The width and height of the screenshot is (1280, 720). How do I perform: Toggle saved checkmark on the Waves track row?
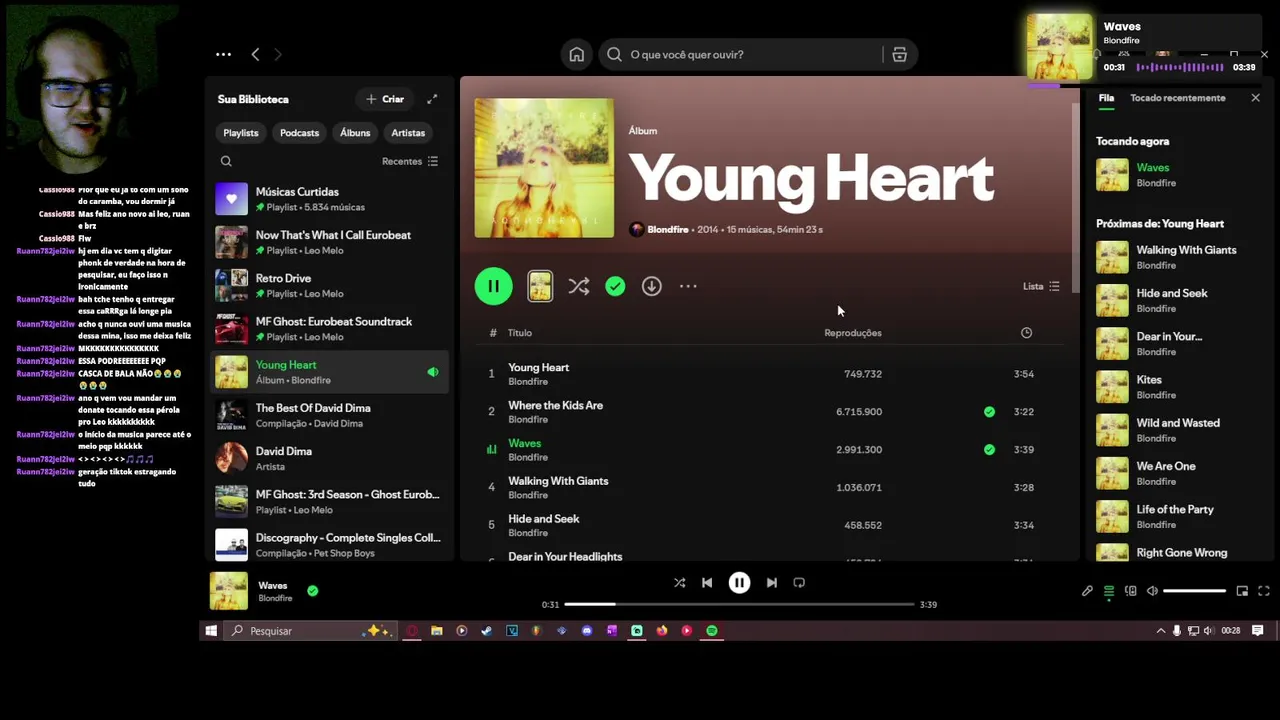989,450
